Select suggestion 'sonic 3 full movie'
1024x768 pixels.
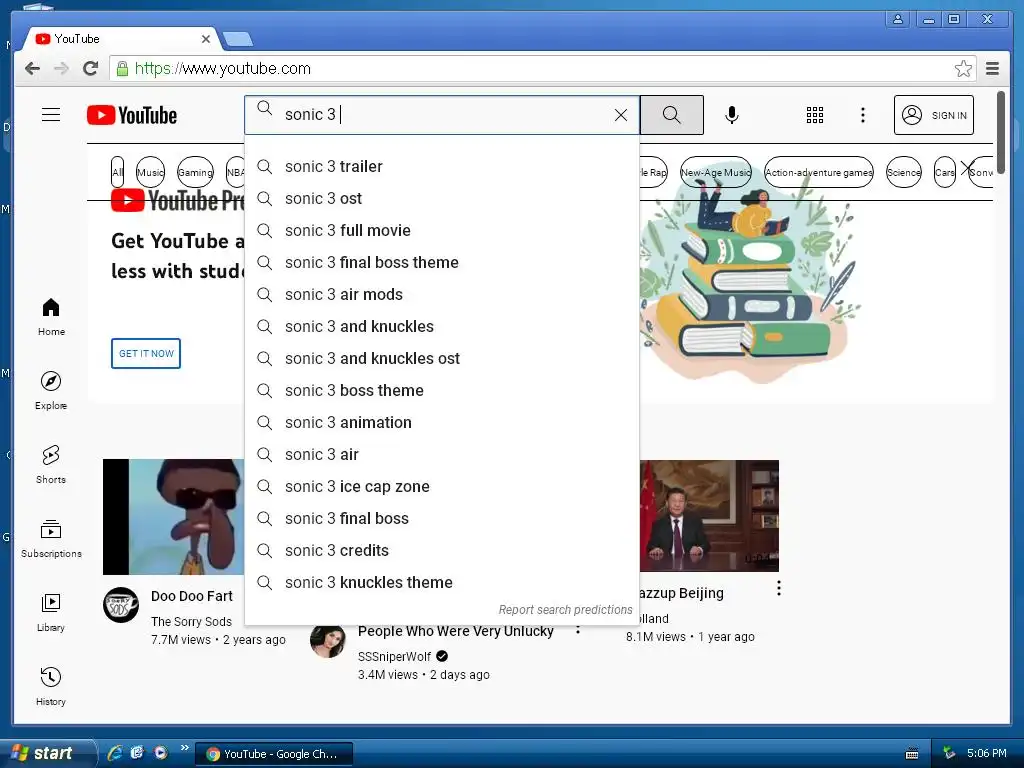[441, 231]
